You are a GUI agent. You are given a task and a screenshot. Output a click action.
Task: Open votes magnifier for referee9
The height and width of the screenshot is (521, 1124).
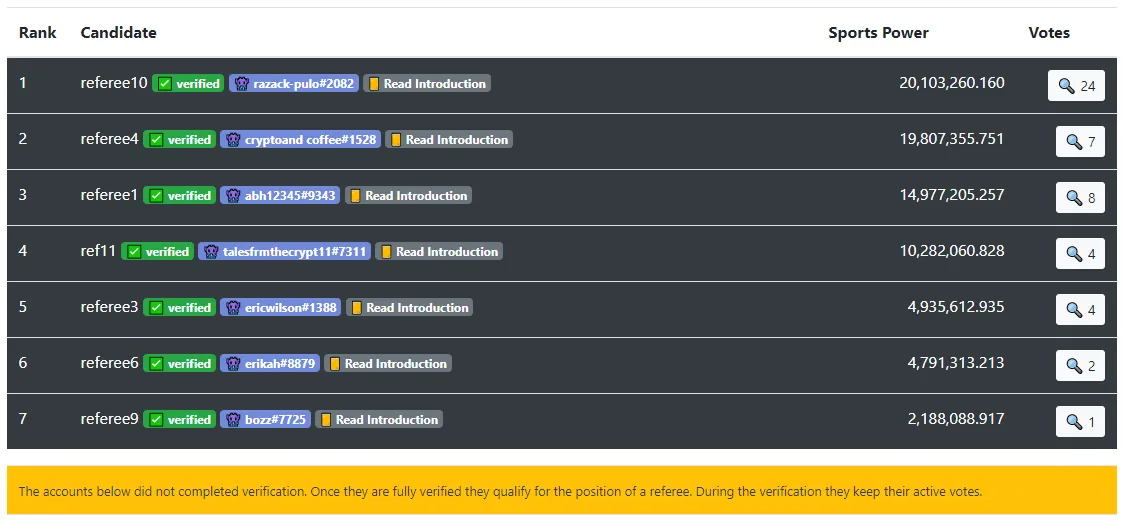pos(1080,421)
